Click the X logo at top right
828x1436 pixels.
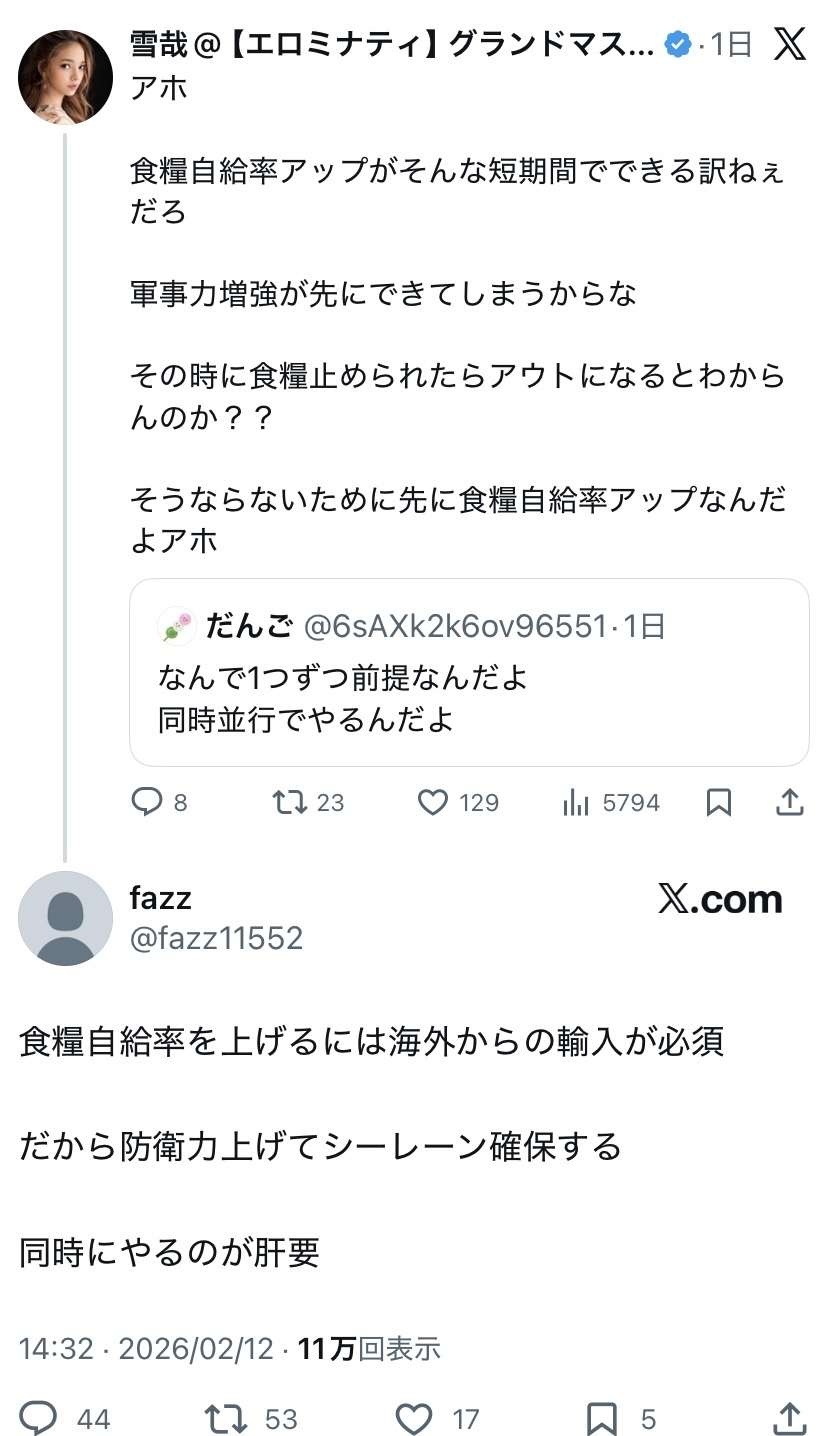click(x=790, y=44)
